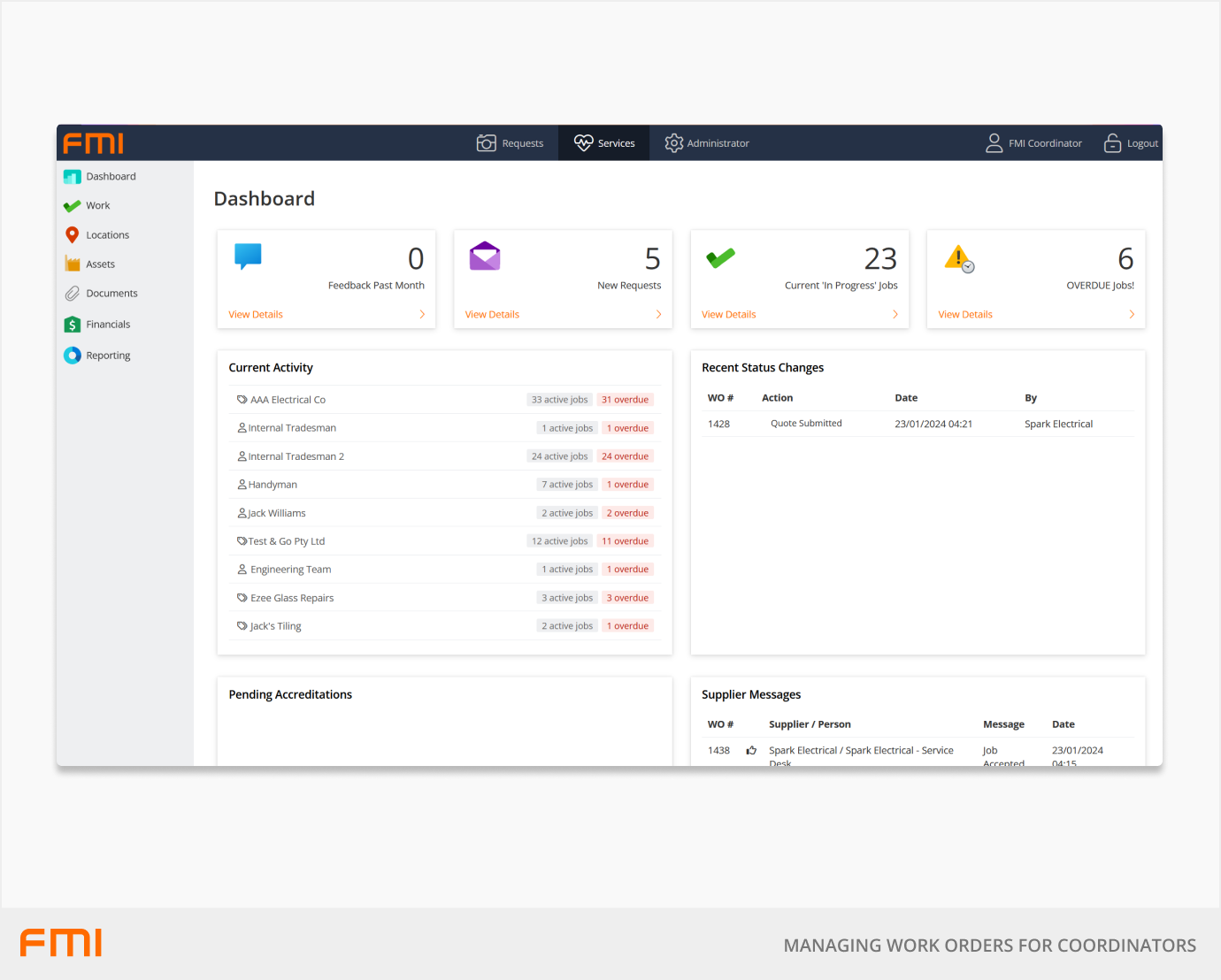This screenshot has height=980, width=1221.
Task: Switch to the Requests tab
Action: click(x=511, y=143)
